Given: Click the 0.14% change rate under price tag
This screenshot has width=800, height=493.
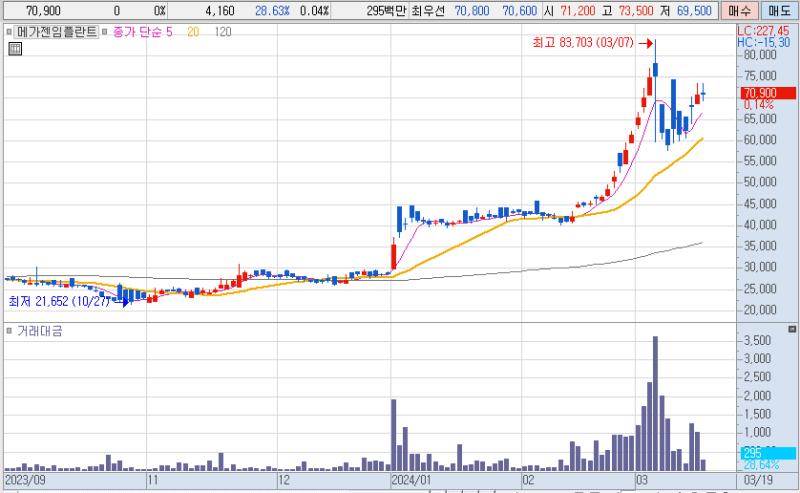Looking at the screenshot, I should click(759, 105).
